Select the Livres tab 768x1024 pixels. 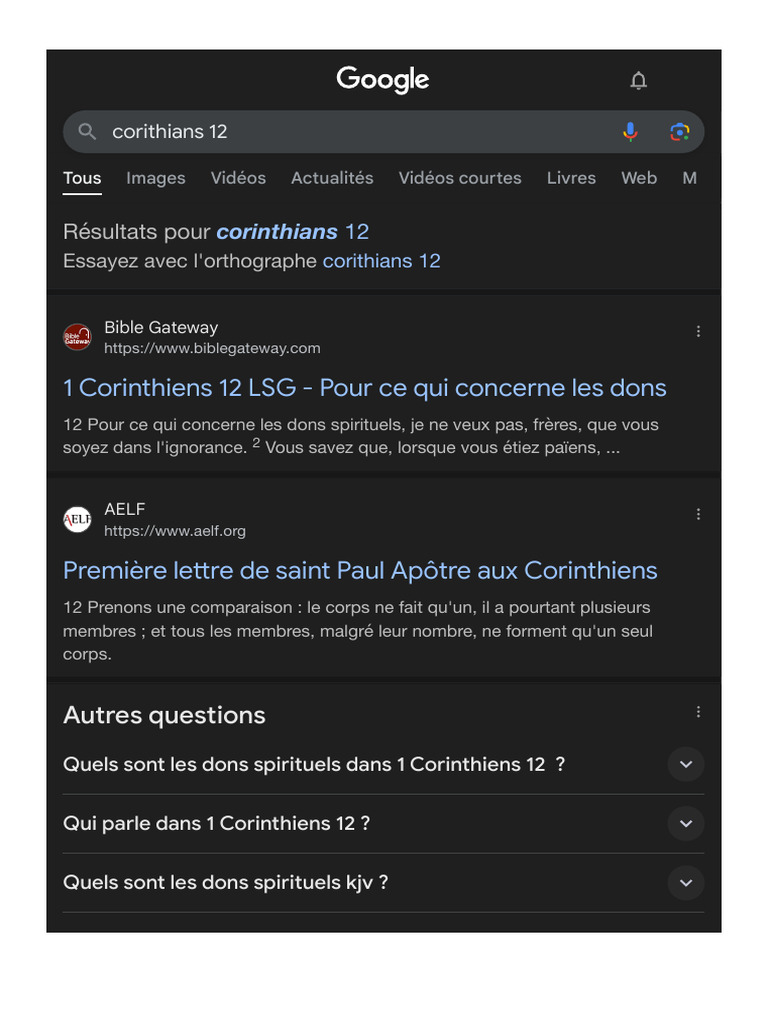pos(571,178)
